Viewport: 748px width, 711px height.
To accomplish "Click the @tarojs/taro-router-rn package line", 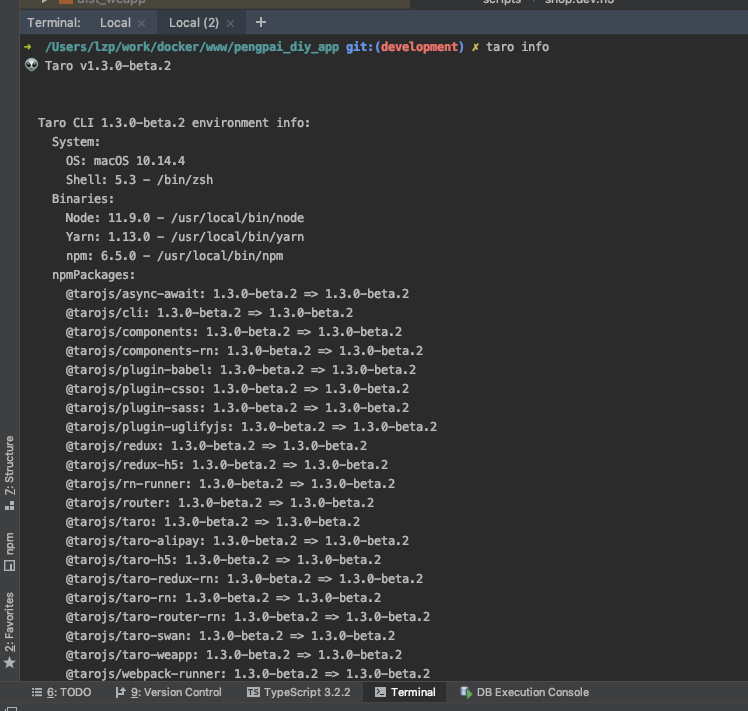I will click(x=248, y=617).
